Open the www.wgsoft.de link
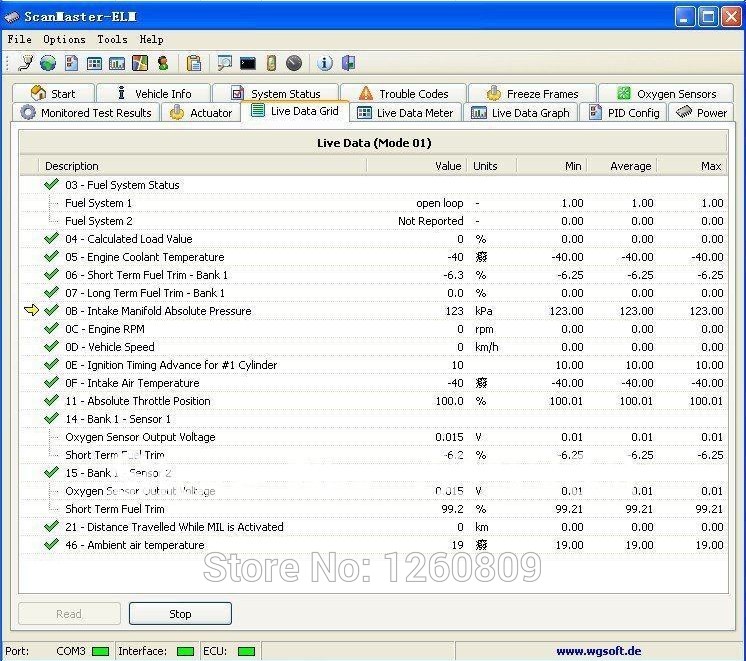746x661 pixels. (x=598, y=651)
